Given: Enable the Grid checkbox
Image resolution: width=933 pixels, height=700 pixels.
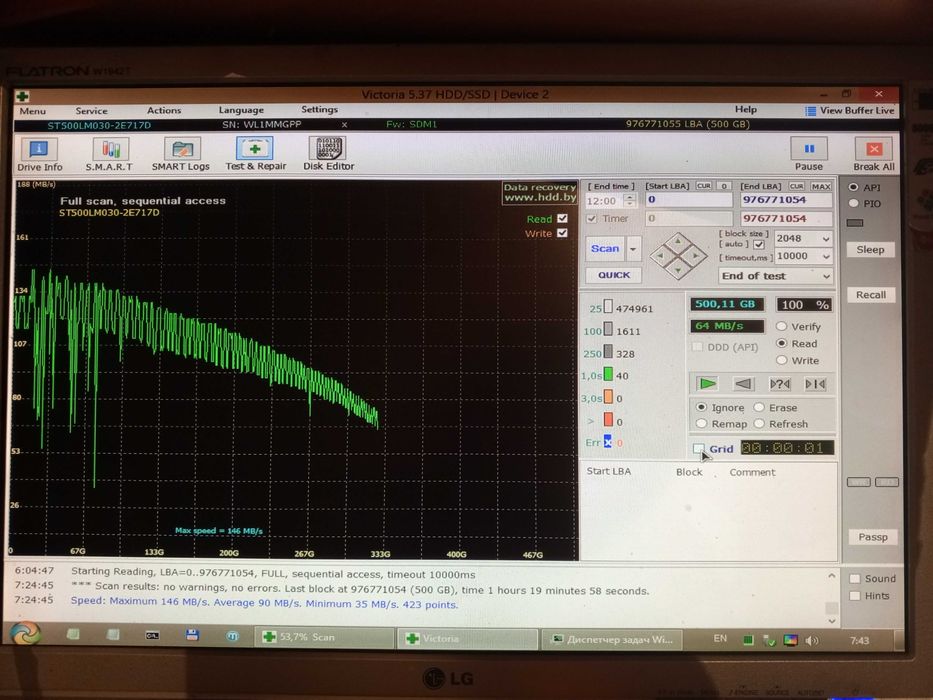Looking at the screenshot, I should [699, 448].
